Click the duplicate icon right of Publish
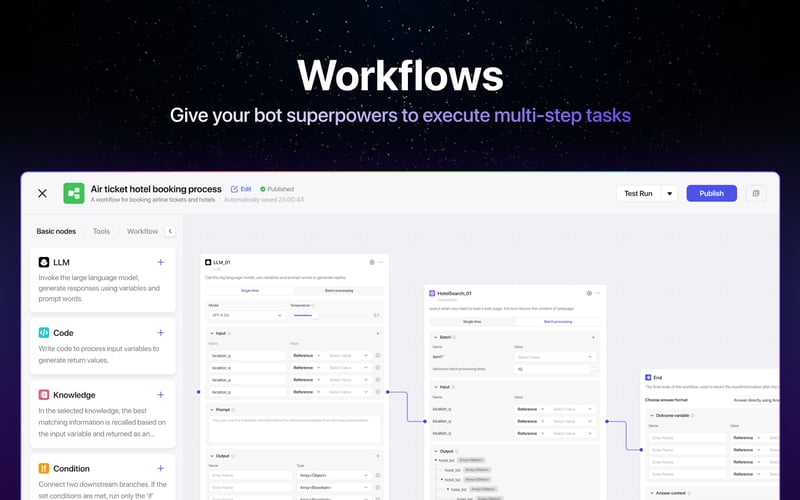 click(756, 193)
